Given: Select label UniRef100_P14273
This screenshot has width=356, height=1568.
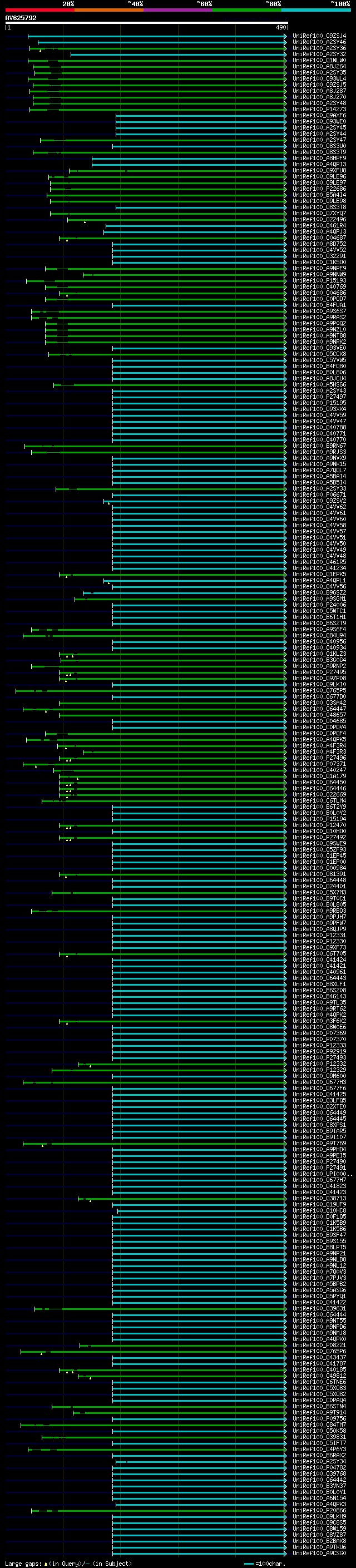Looking at the screenshot, I should pos(319,110).
